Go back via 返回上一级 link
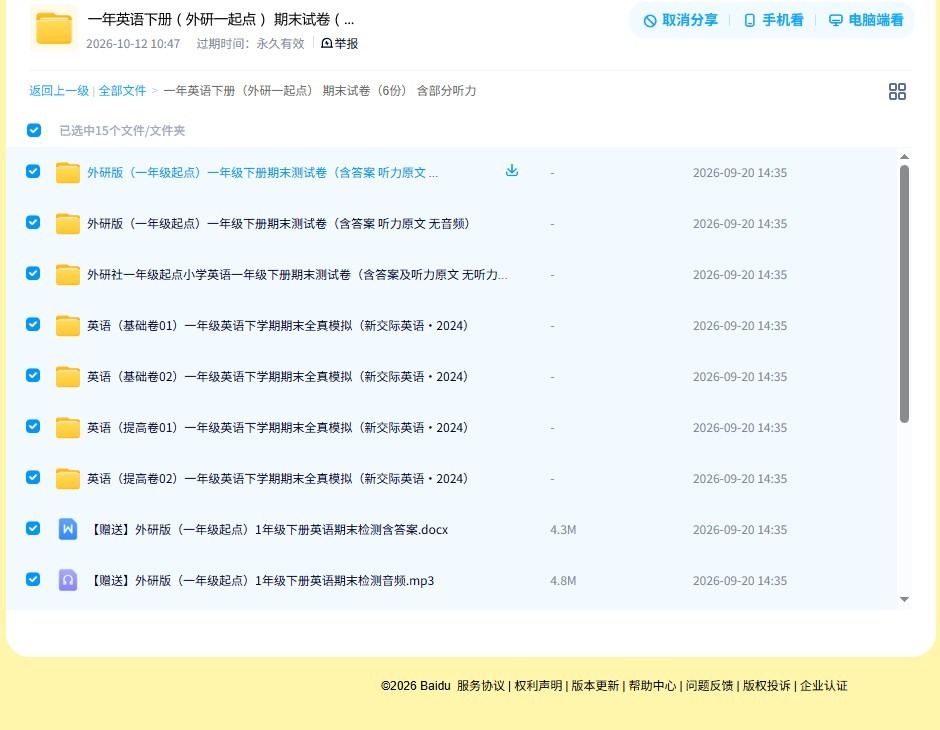Image resolution: width=940 pixels, height=730 pixels. (59, 91)
